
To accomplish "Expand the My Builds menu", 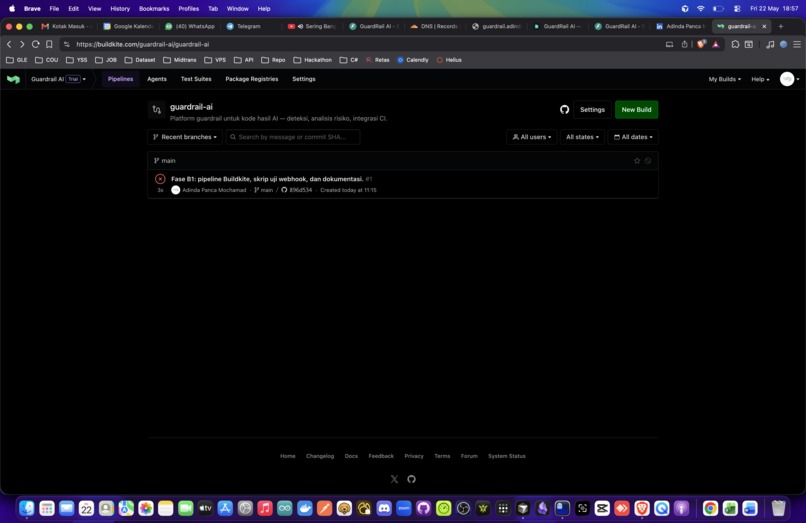I will click(x=724, y=79).
